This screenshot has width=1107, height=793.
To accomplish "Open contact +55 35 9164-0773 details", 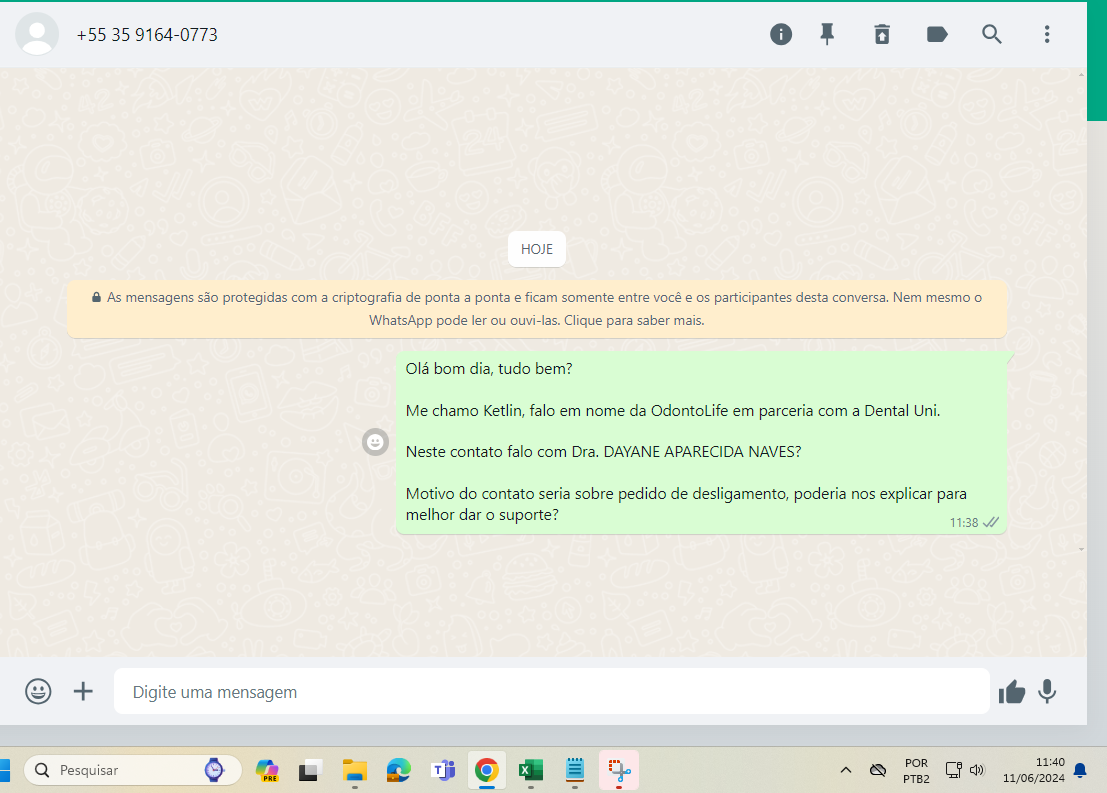I will [x=147, y=35].
